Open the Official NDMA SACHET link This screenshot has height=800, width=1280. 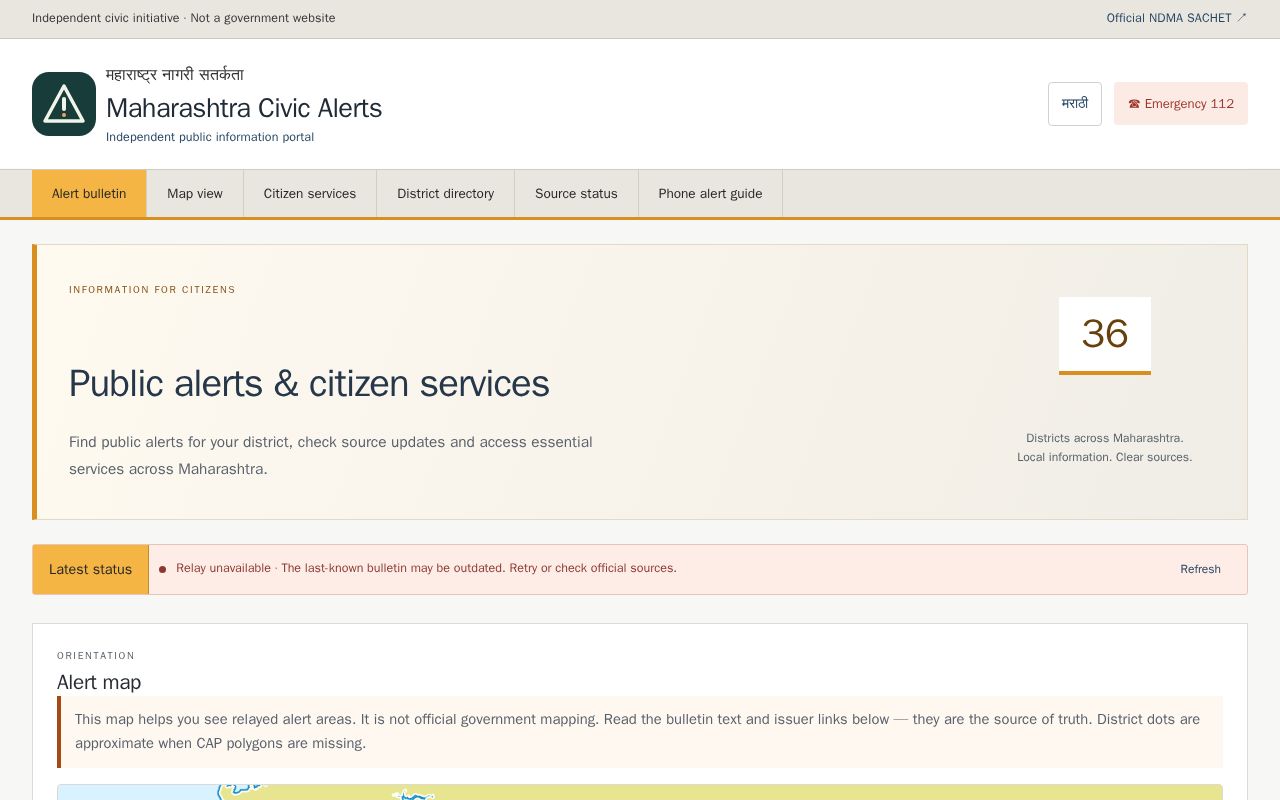pyautogui.click(x=1176, y=18)
